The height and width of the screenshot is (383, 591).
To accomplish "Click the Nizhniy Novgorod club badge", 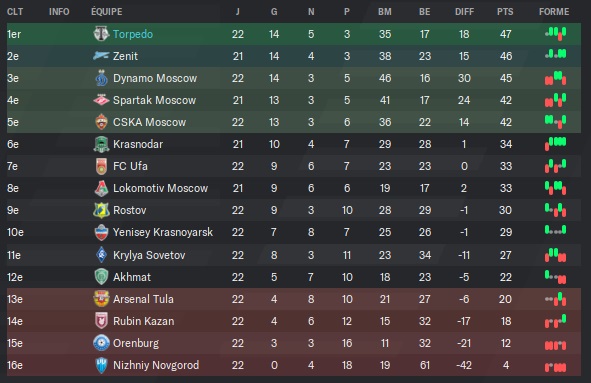I will (x=101, y=365).
